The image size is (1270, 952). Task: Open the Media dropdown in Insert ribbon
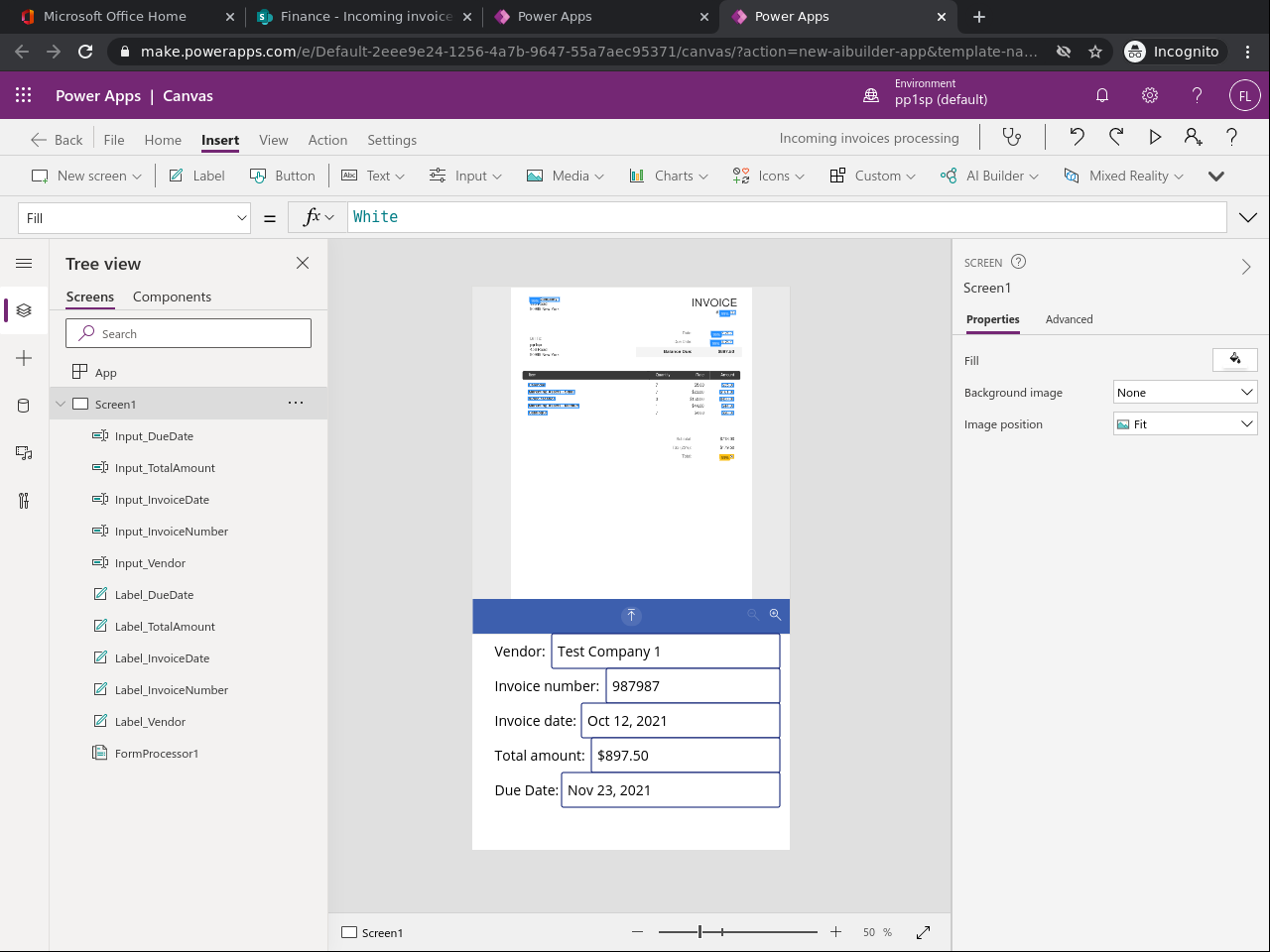565,176
